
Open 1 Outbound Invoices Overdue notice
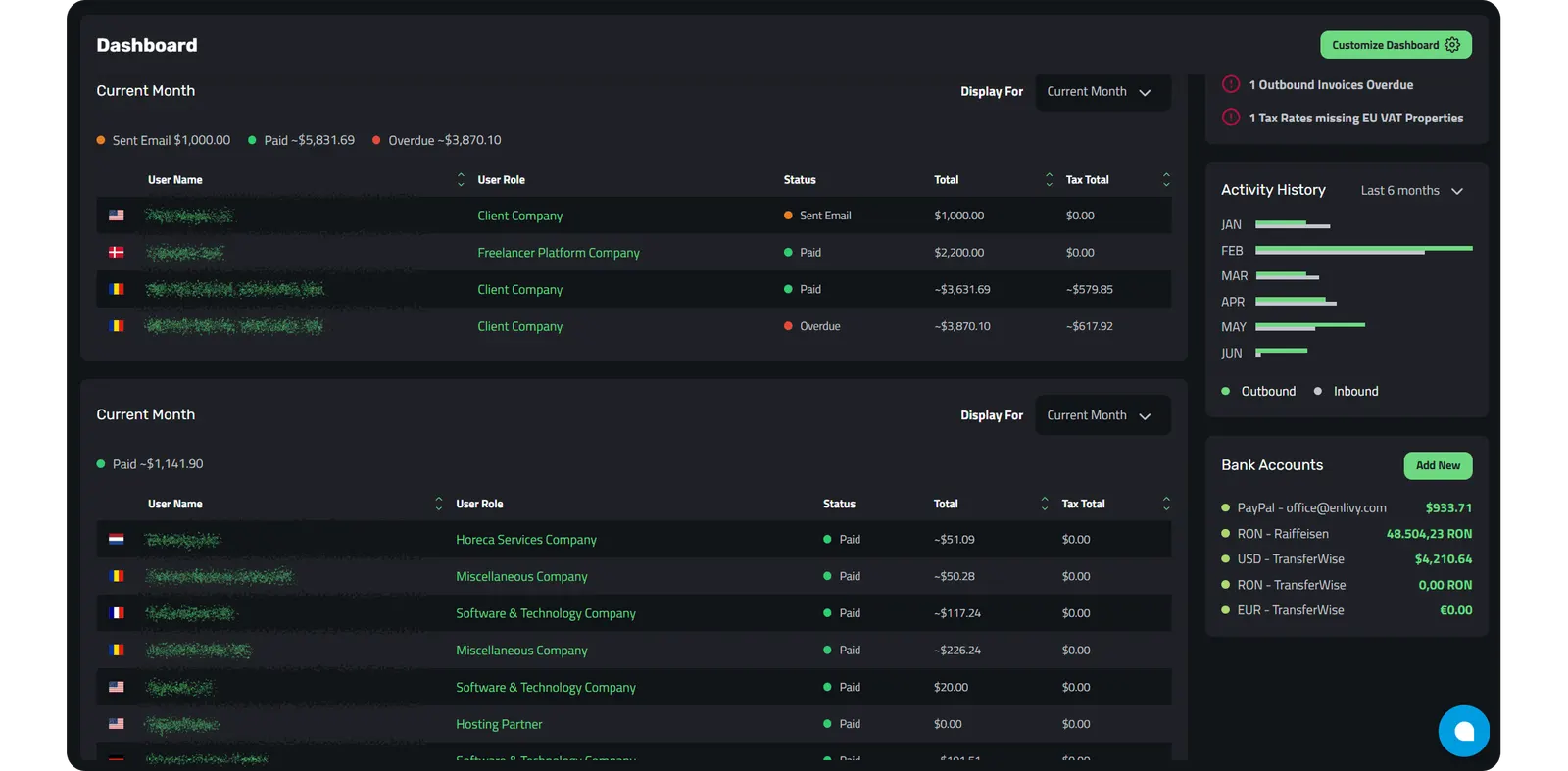(x=1331, y=85)
